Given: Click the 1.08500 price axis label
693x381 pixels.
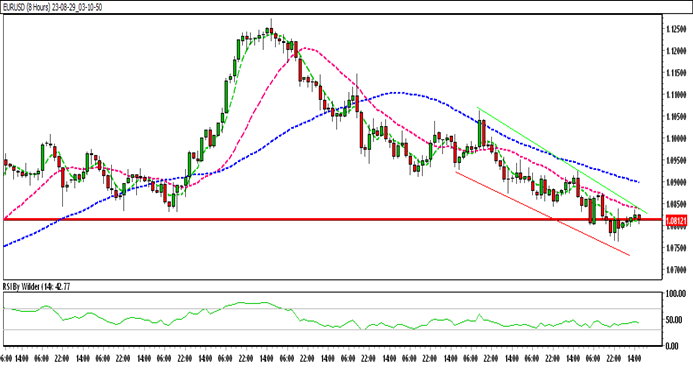Looking at the screenshot, I should [677, 204].
